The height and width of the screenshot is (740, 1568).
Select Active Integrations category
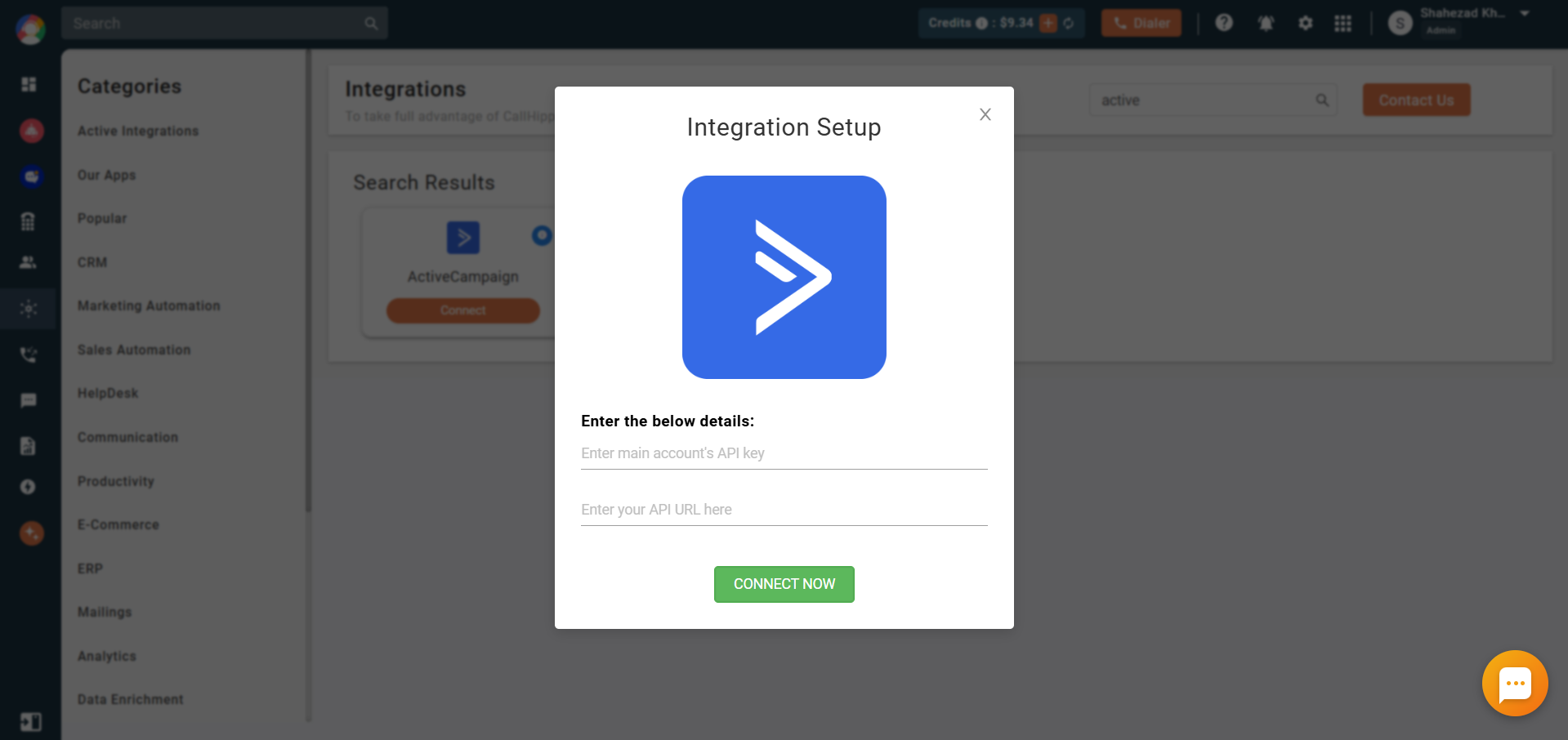click(x=138, y=131)
